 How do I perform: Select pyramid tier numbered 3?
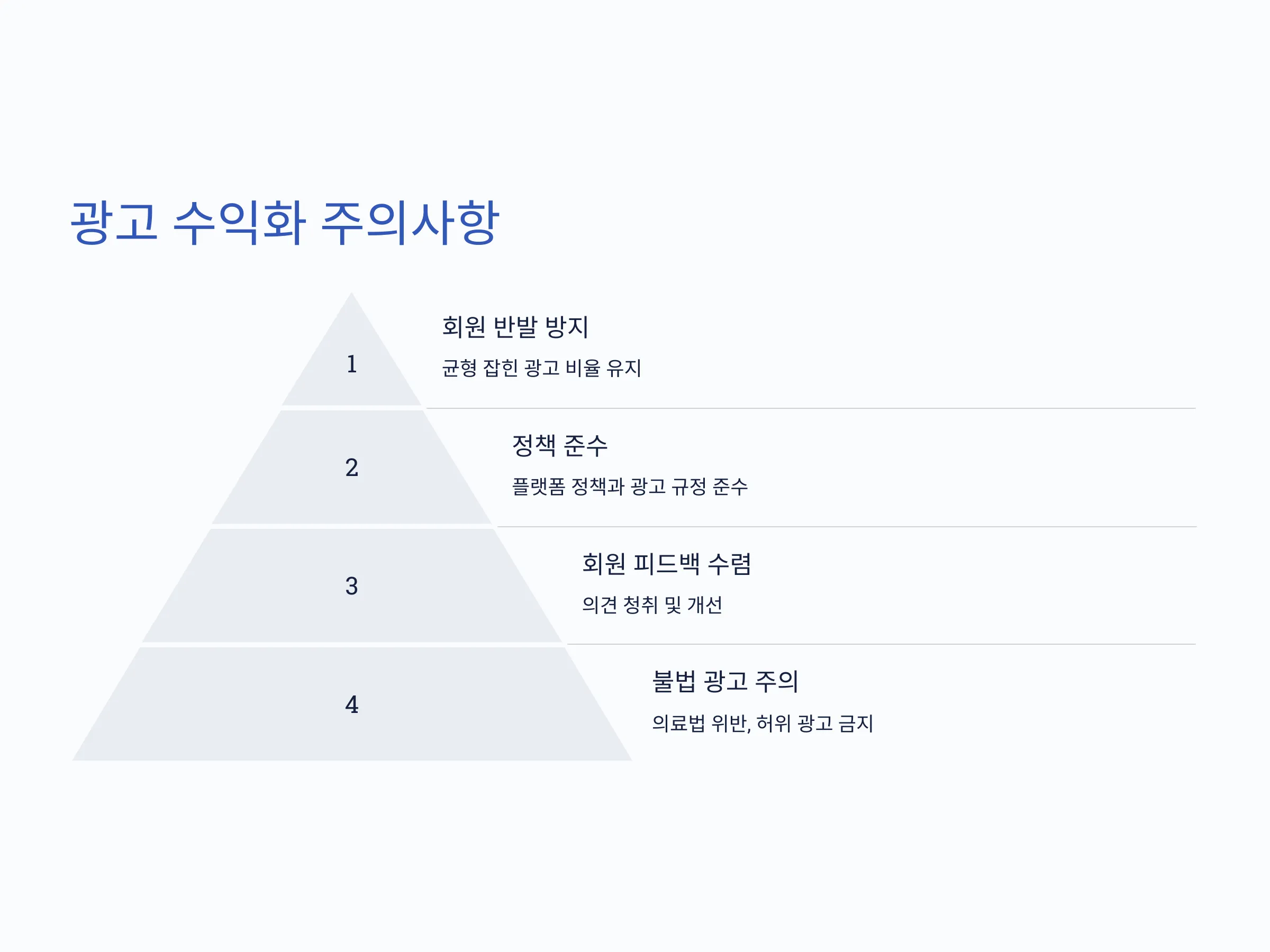pos(351,585)
